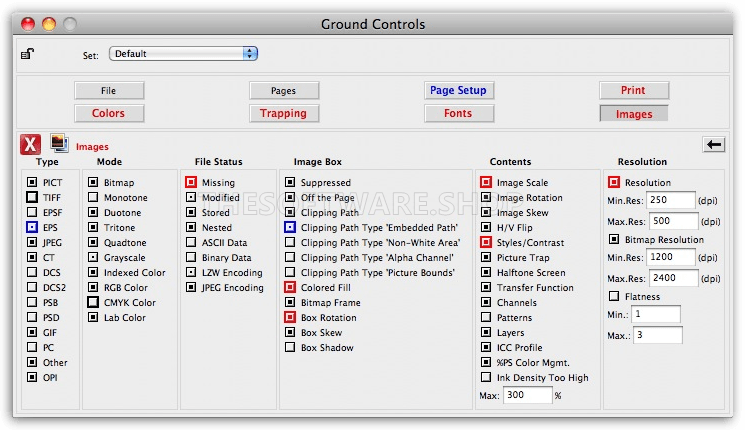Toggle the Lab Color checkbox
This screenshot has width=745, height=430.
click(x=93, y=317)
